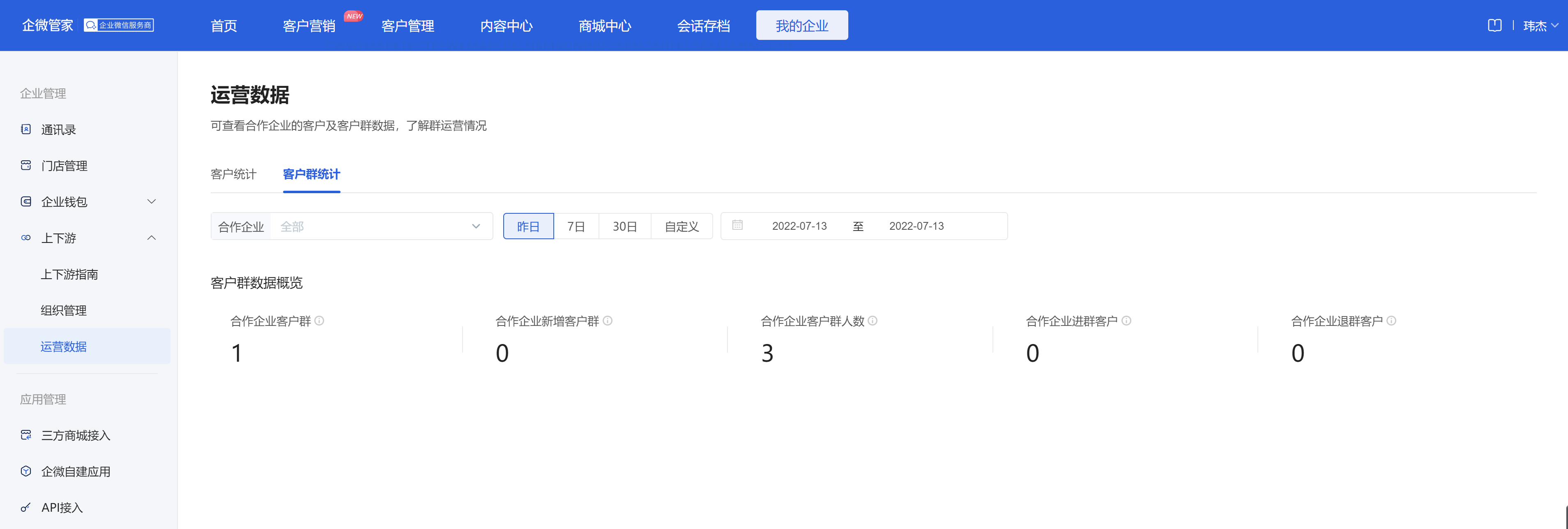Click the 企微自建应用 cube icon
Image resolution: width=1568 pixels, height=529 pixels.
coord(25,471)
